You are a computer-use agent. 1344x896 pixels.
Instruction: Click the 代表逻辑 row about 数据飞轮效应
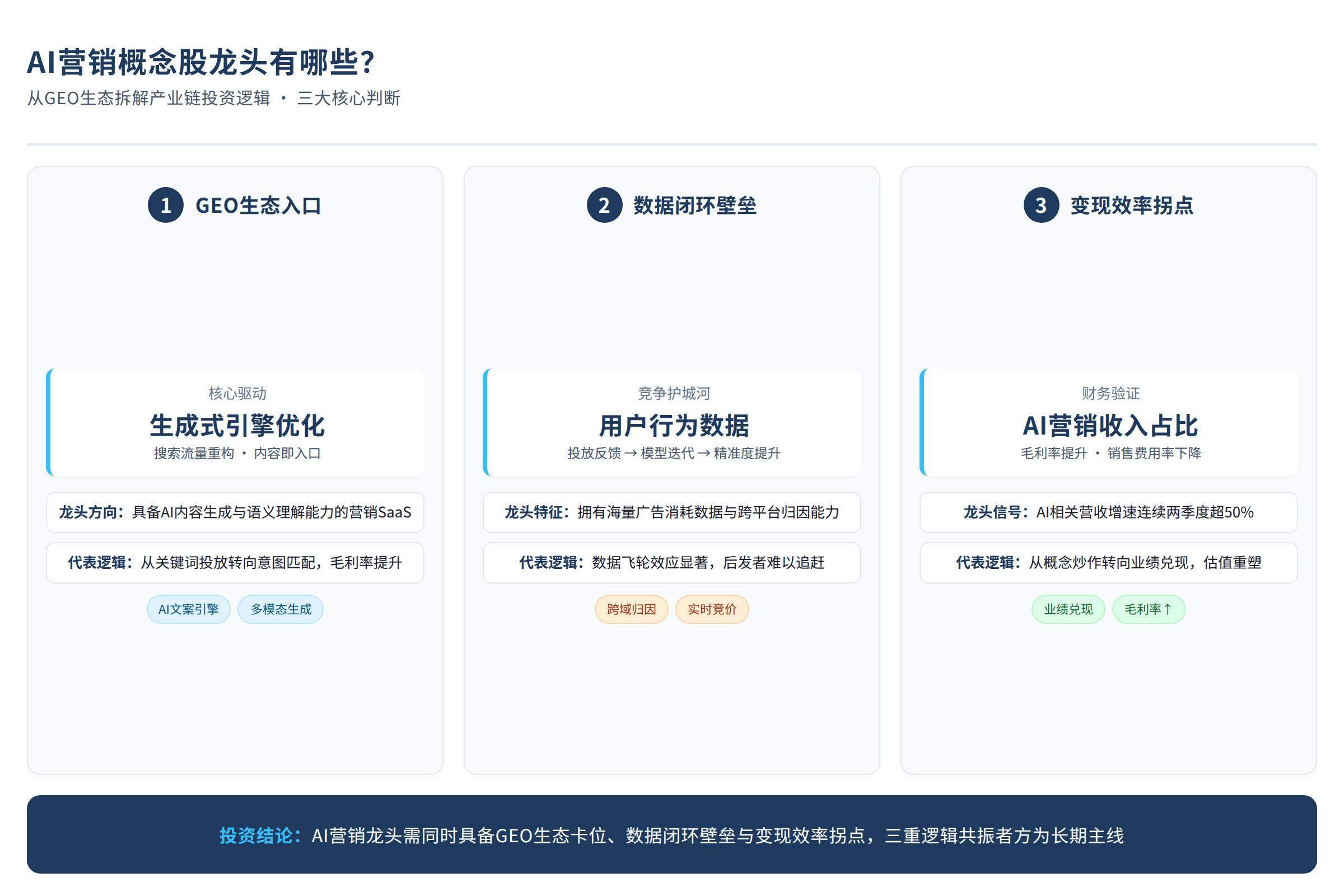671,562
